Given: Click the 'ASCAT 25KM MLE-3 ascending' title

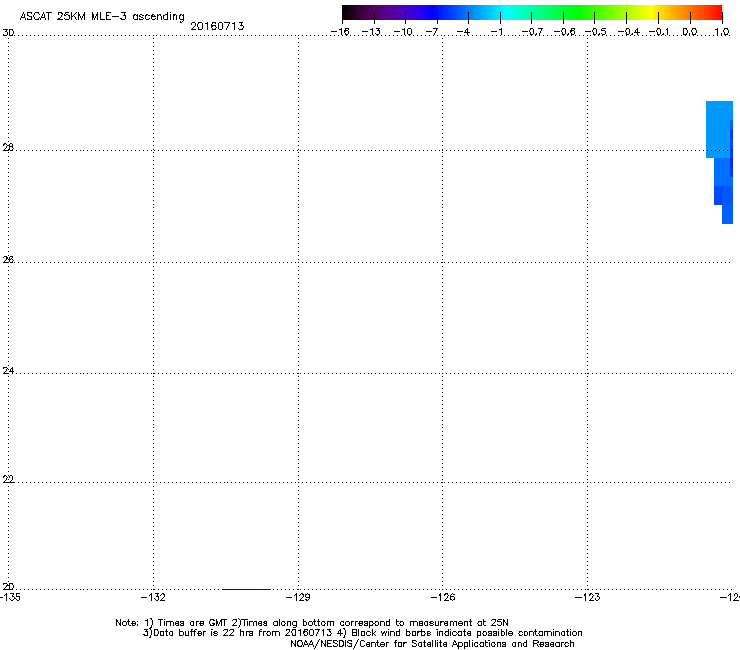Looking at the screenshot, I should pyautogui.click(x=102, y=17).
